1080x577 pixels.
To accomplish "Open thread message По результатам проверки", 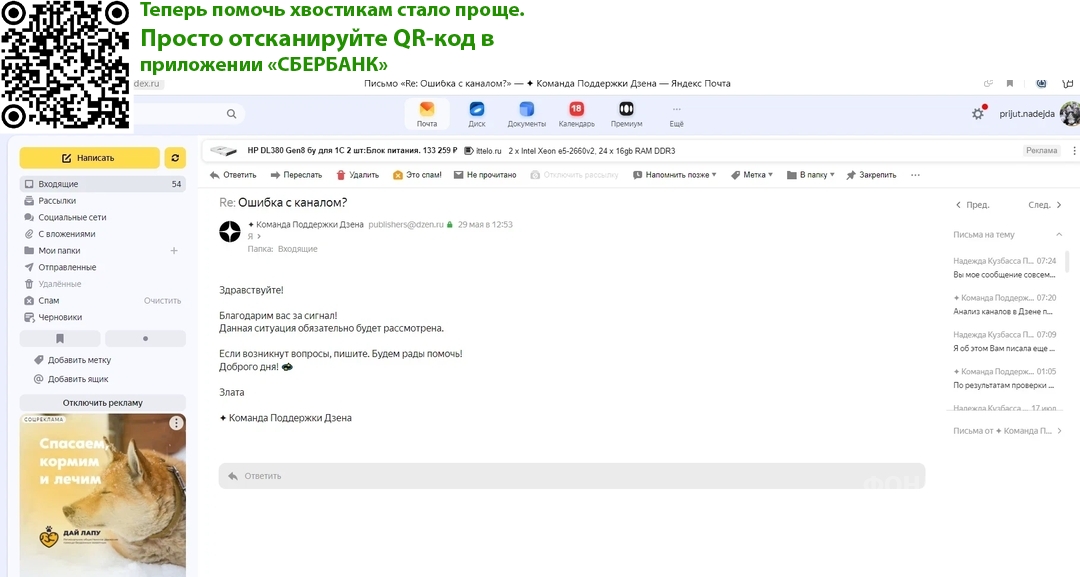I will (x=1005, y=379).
